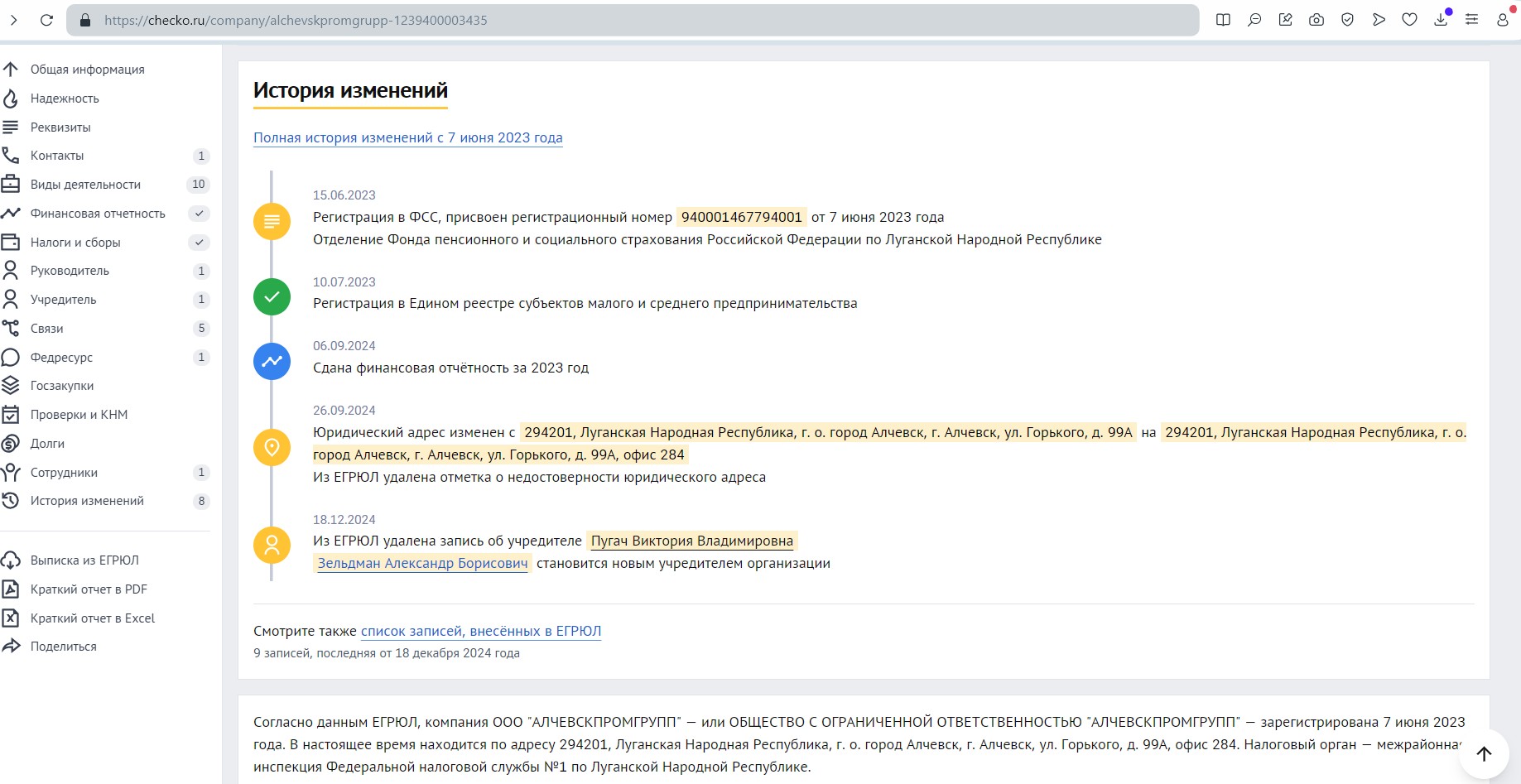Click the scroll-to-top round arrow button
Viewport: 1521px width, 784px height.
coord(1484,753)
